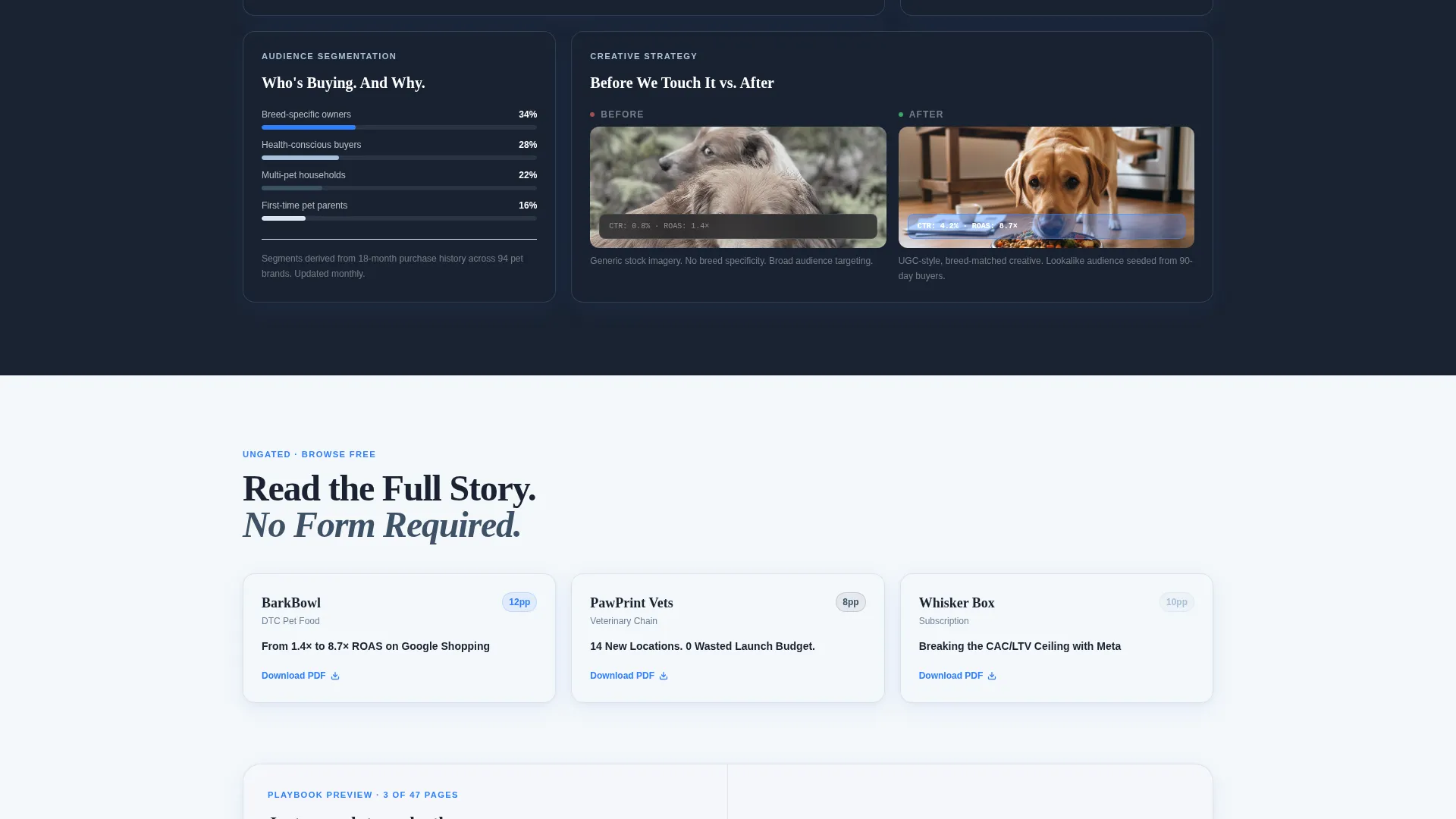Click the 'CTR: 4.2% · ROAS: 8.7×' overlay
Screen dimensions: 1456x819
pos(1046,226)
